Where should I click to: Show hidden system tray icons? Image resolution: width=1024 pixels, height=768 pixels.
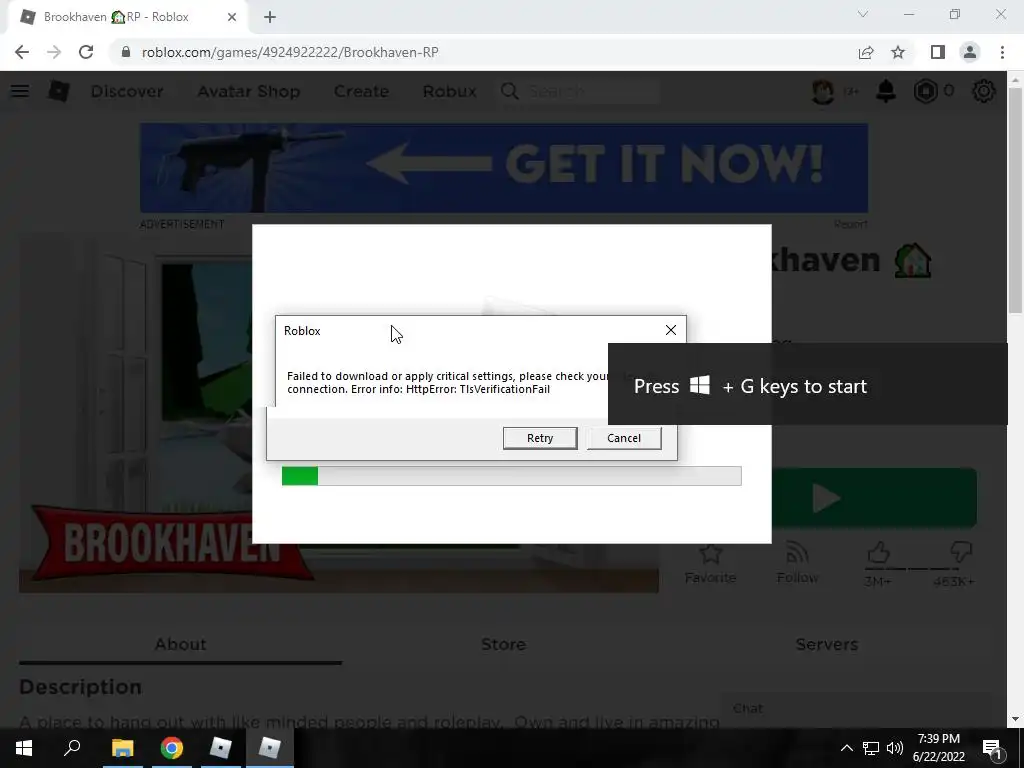(846, 748)
